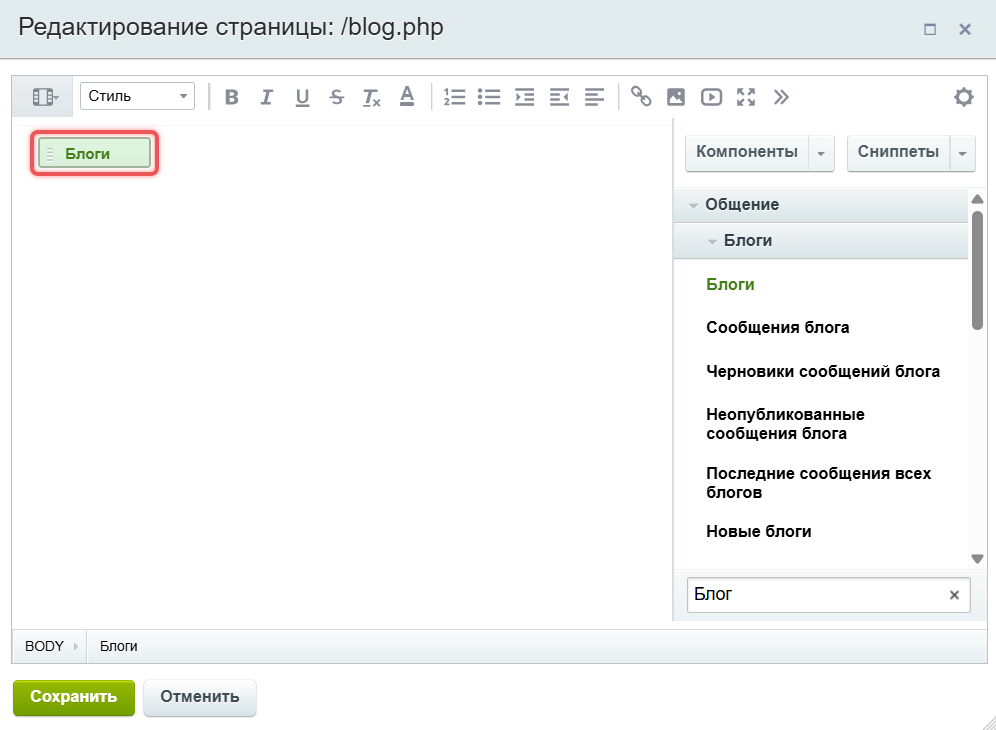Click the component list scrollbar thumb
This screenshot has height=730, width=996.
click(978, 271)
